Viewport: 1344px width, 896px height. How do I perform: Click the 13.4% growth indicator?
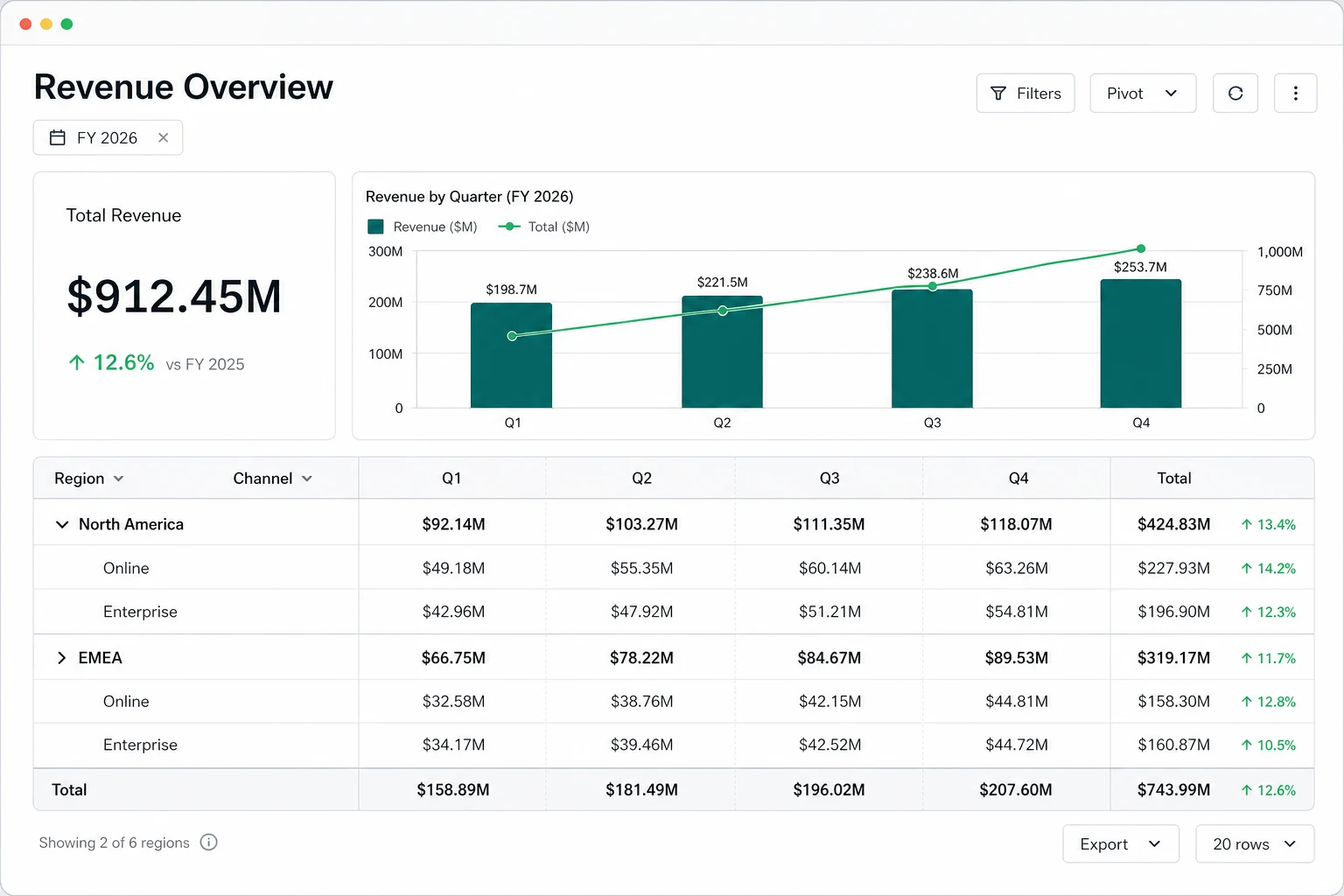pyautogui.click(x=1268, y=525)
